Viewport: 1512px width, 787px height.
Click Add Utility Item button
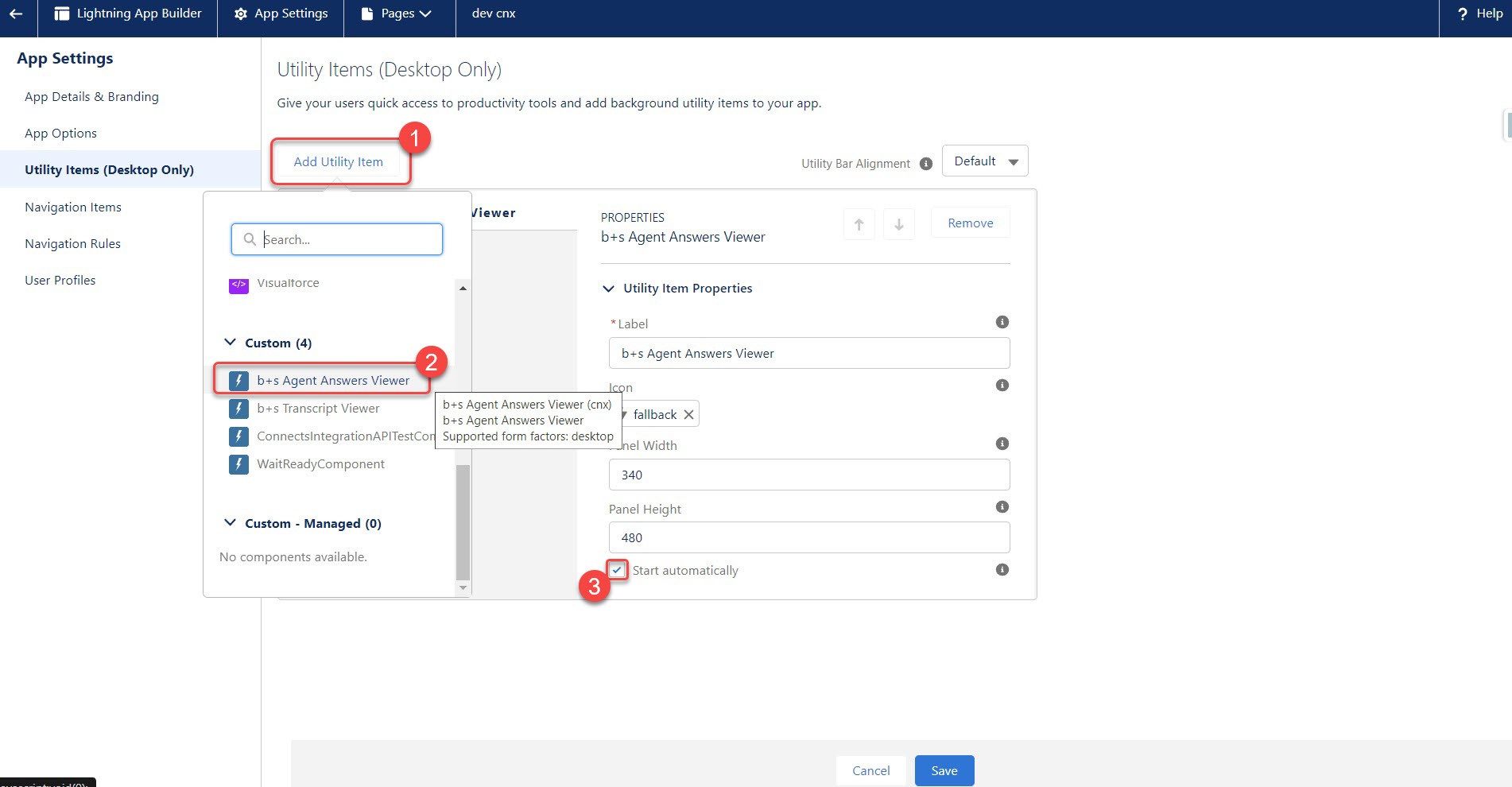(x=339, y=162)
